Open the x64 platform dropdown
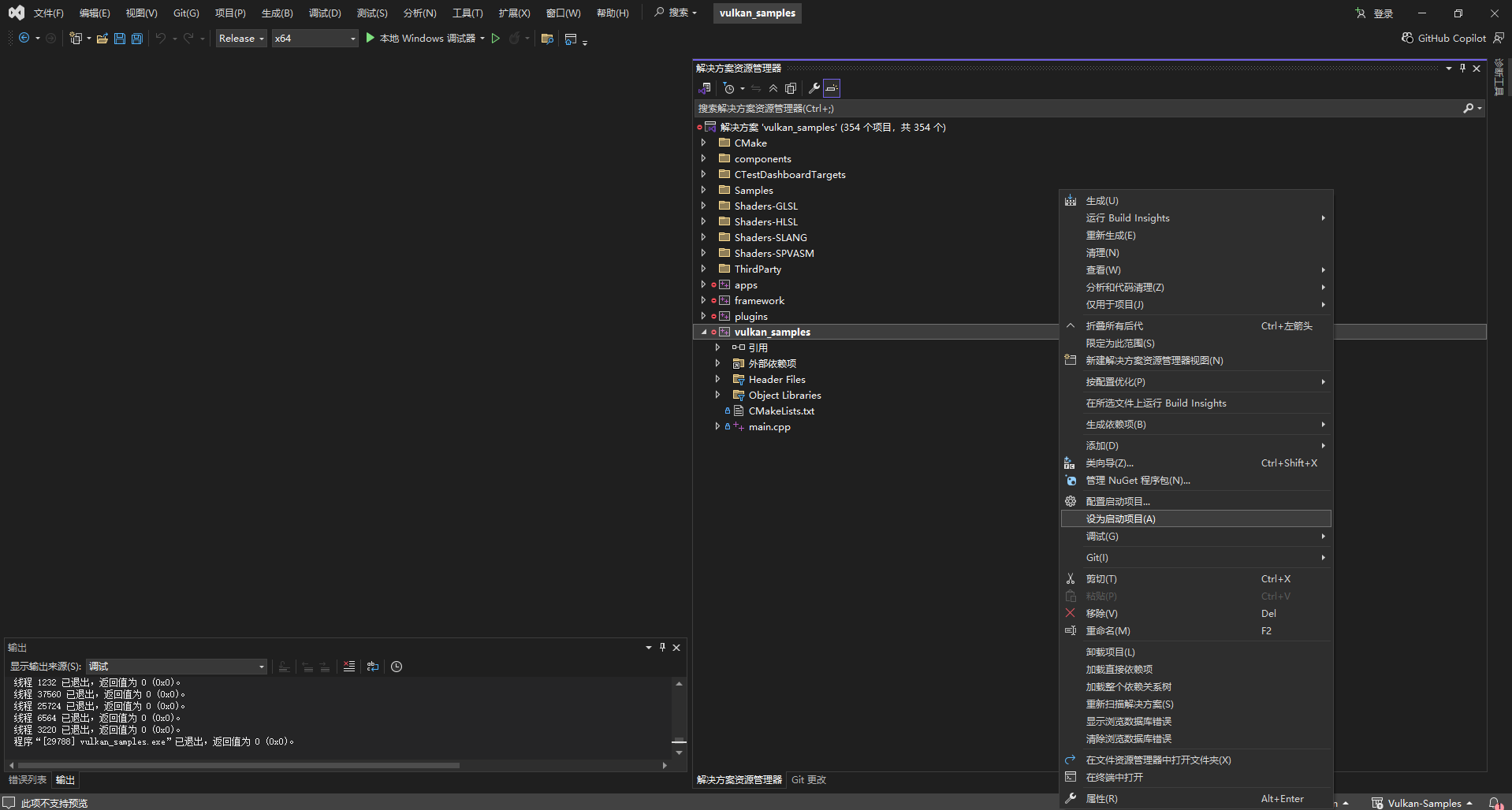This screenshot has width=1512, height=810. [315, 38]
